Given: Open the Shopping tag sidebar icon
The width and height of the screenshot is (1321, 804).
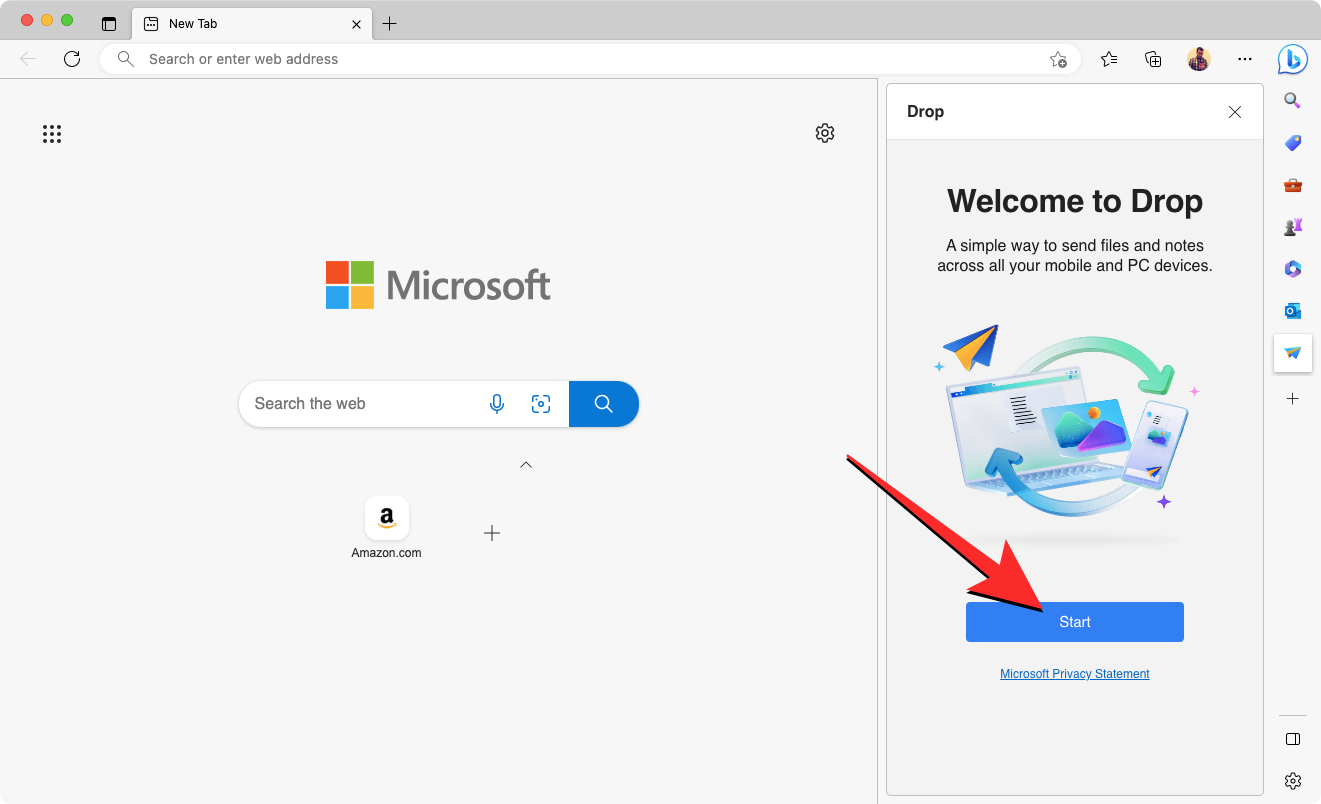Looking at the screenshot, I should tap(1292, 143).
